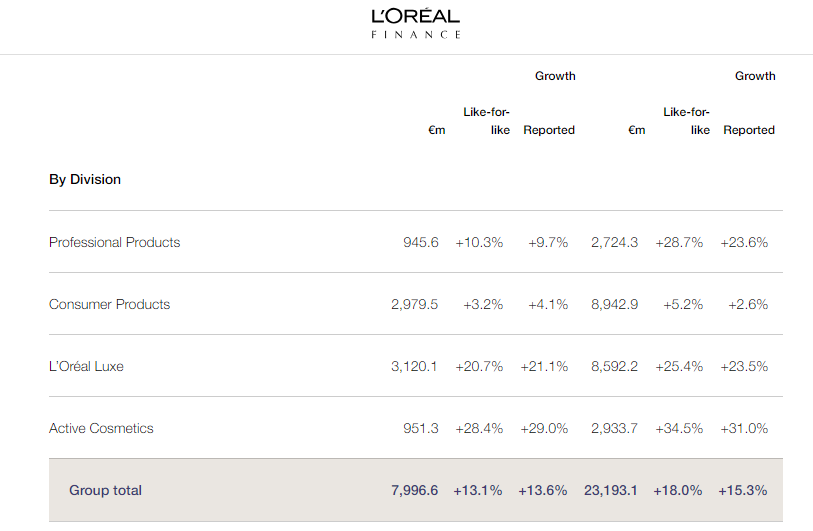Click the +21.1% L'Oréal Luxe reported growth
813x531 pixels.
click(544, 366)
